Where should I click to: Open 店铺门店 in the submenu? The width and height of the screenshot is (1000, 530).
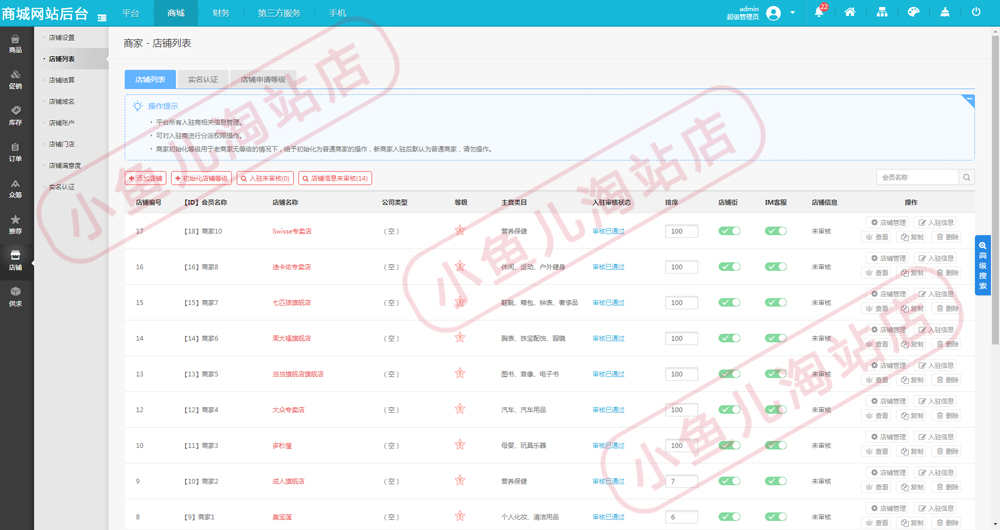click(62, 144)
